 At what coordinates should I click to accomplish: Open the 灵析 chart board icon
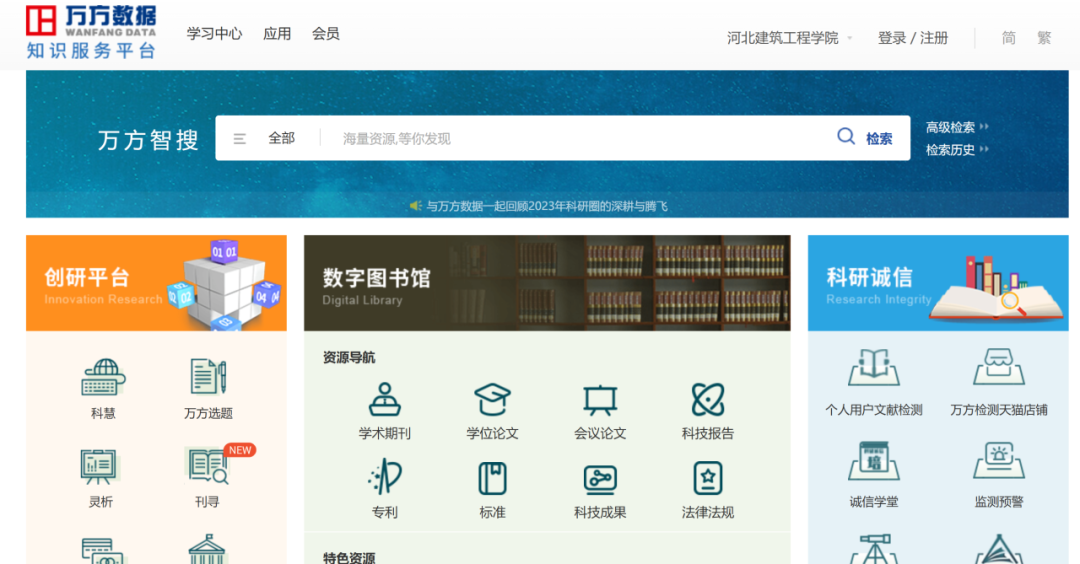pyautogui.click(x=101, y=466)
